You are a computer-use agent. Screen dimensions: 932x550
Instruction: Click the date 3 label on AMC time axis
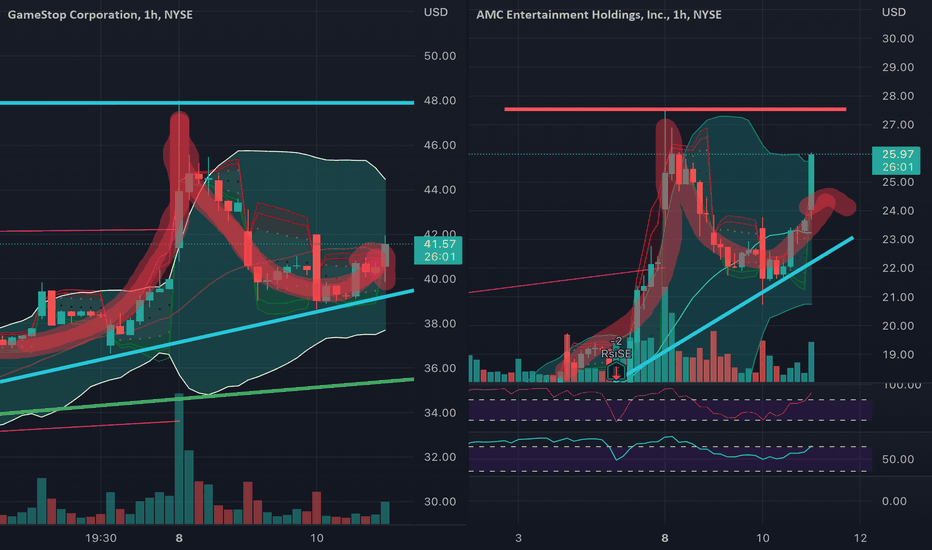coord(518,538)
